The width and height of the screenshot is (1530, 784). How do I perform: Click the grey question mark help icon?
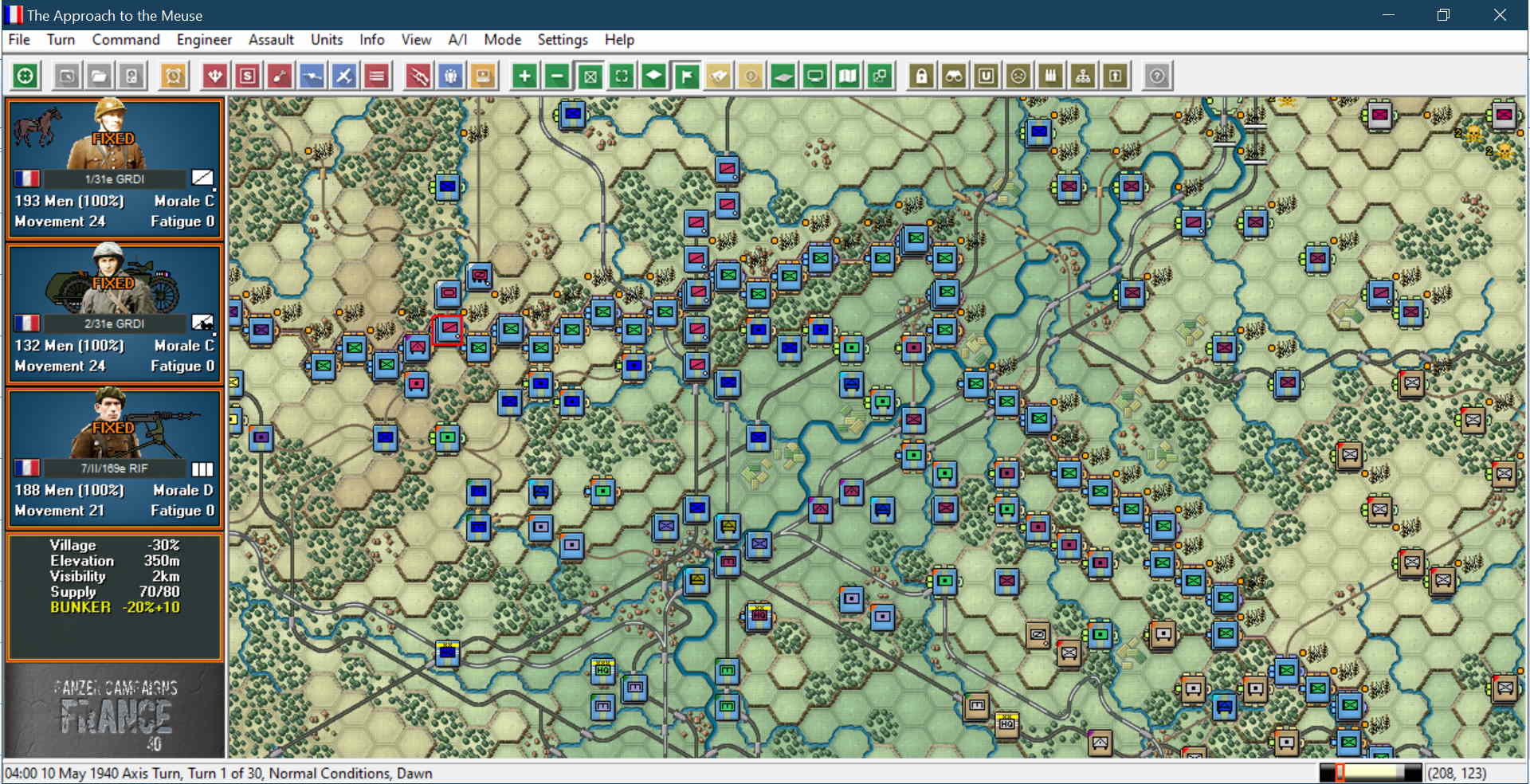pos(1157,76)
